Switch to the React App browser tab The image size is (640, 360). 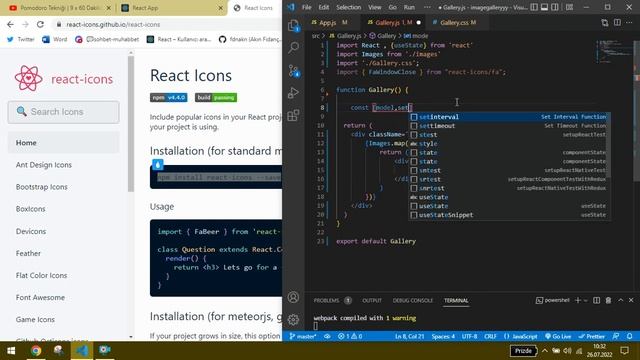(x=172, y=8)
